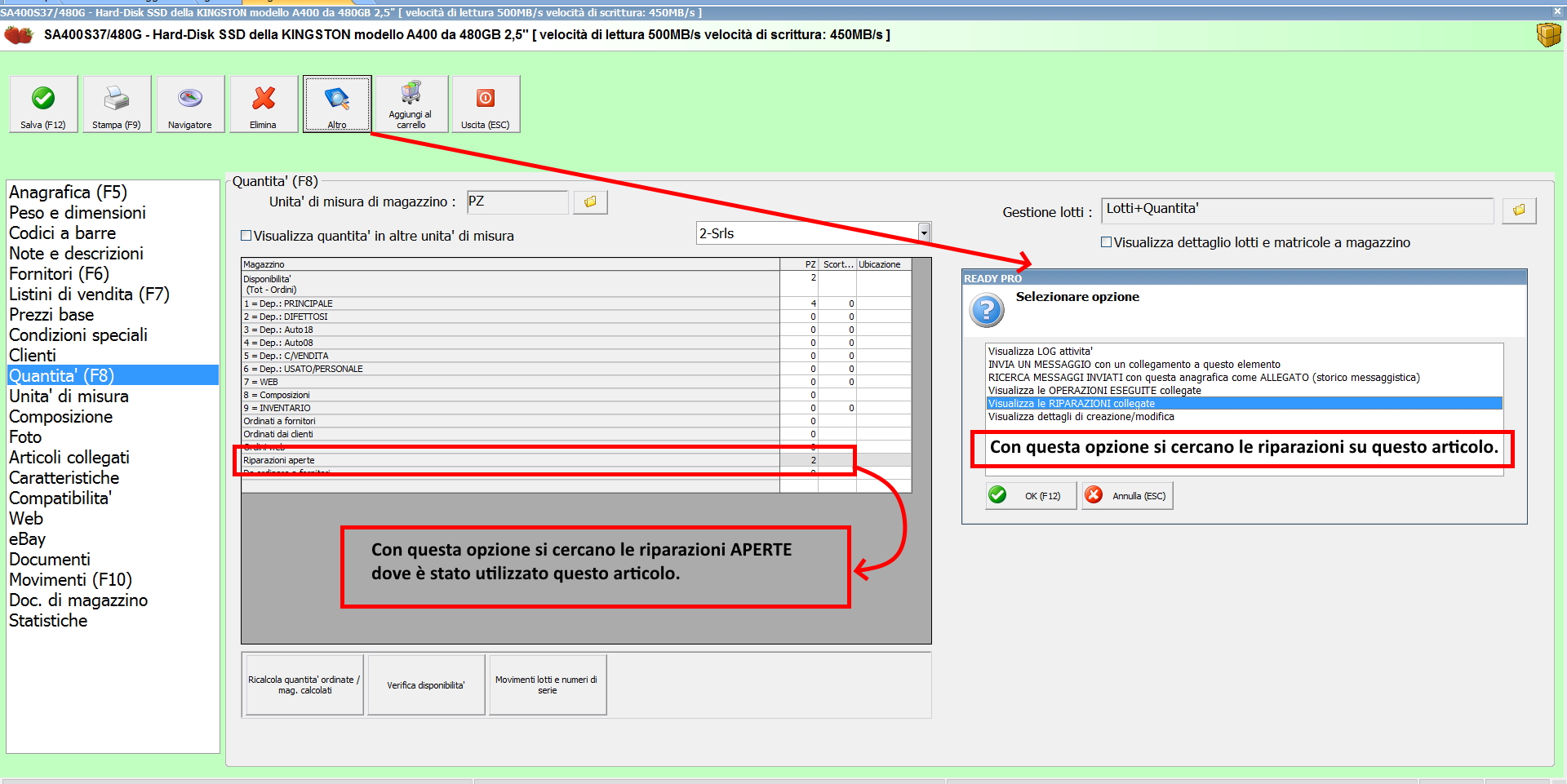Open folder lookup beside Gestione lotti field
The width and height of the screenshot is (1567, 784).
tap(1519, 210)
